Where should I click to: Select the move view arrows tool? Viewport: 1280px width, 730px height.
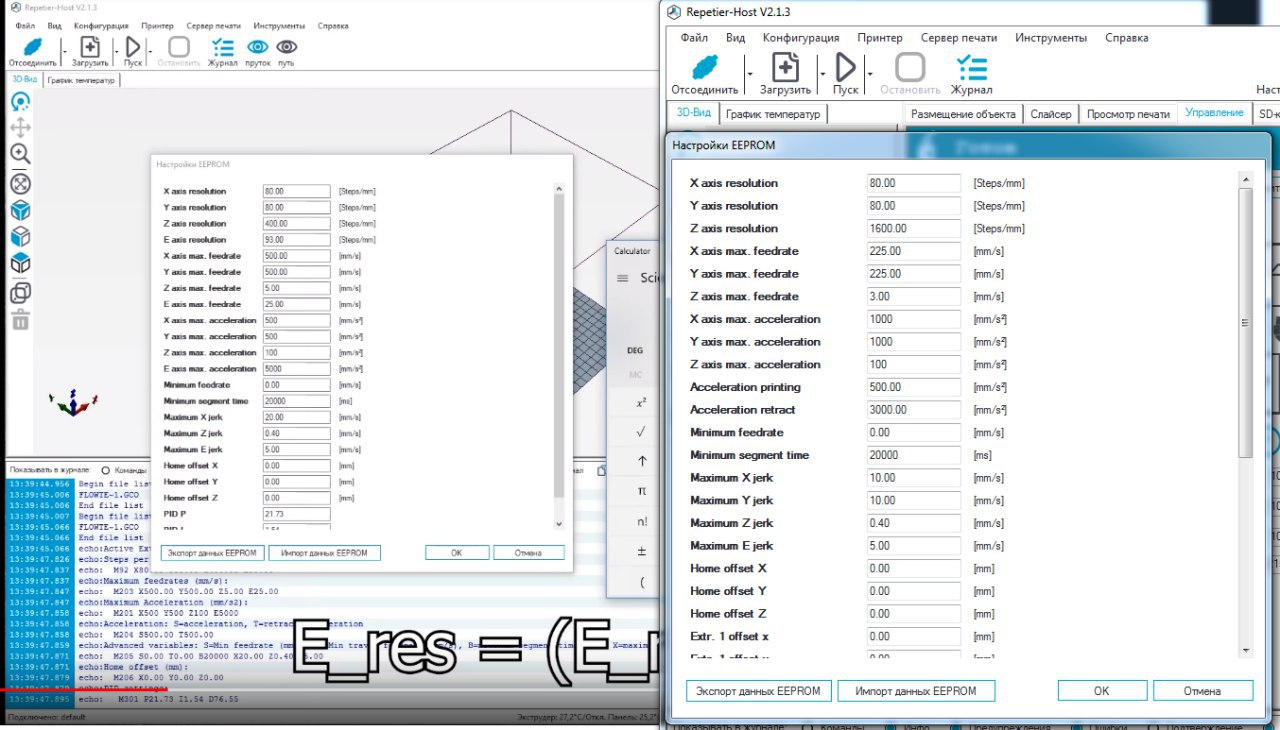(x=20, y=128)
